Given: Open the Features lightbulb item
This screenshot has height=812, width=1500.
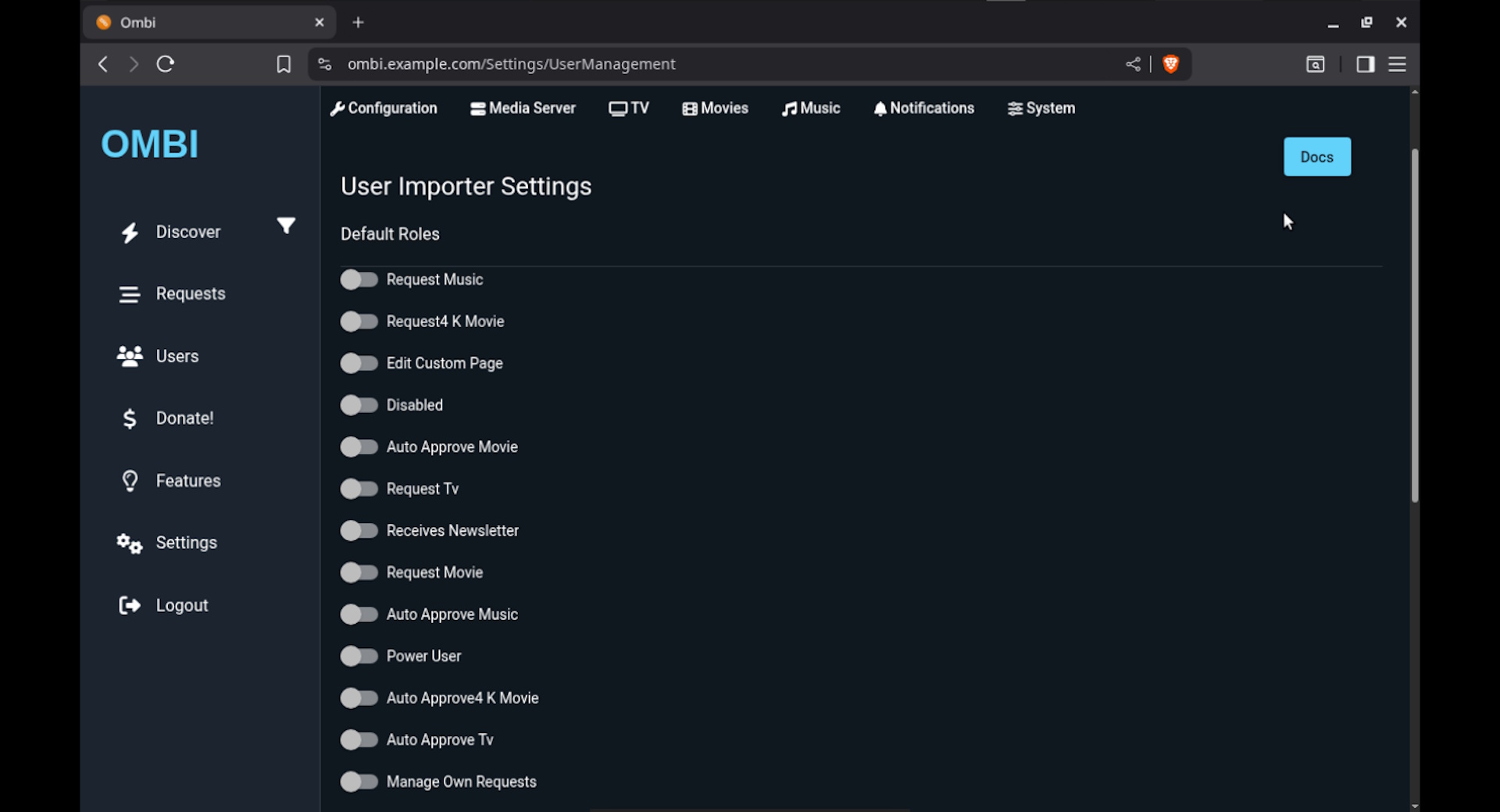Looking at the screenshot, I should coord(130,481).
